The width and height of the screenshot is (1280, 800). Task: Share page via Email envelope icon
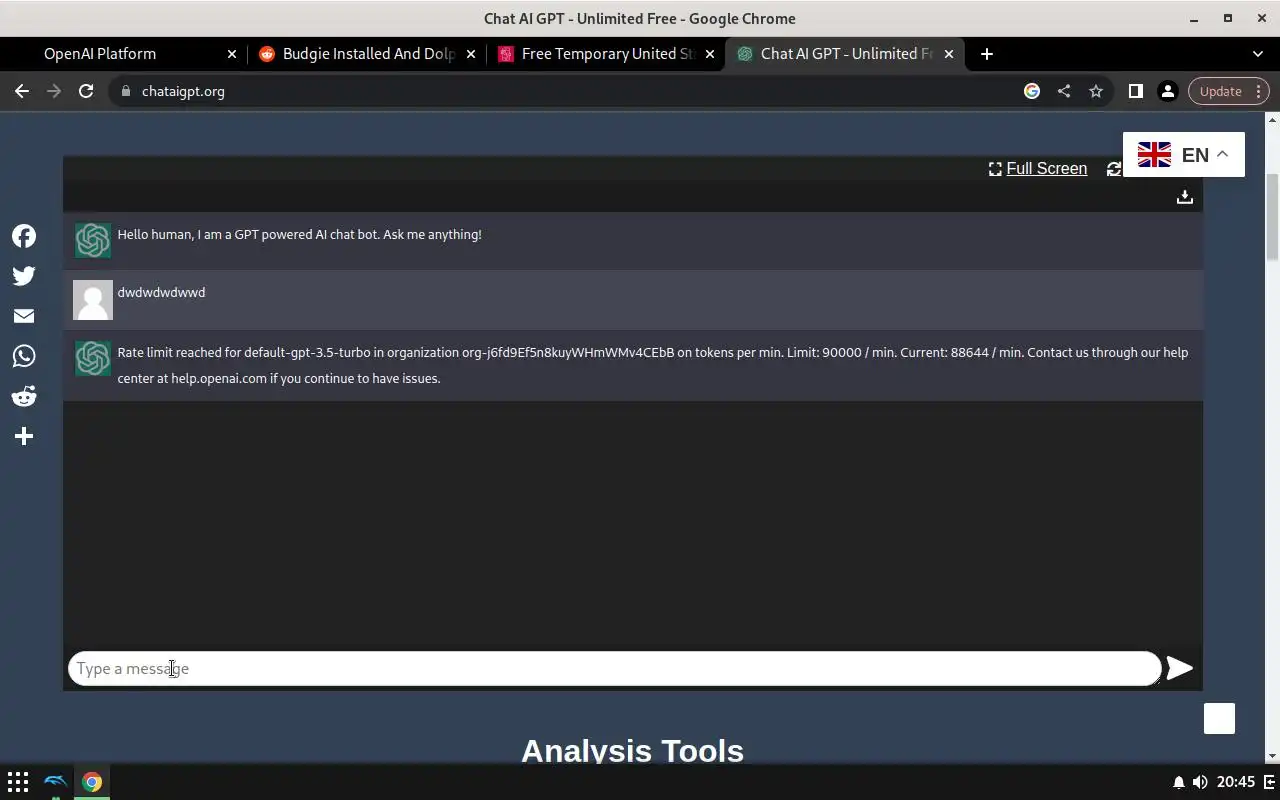pyautogui.click(x=24, y=316)
